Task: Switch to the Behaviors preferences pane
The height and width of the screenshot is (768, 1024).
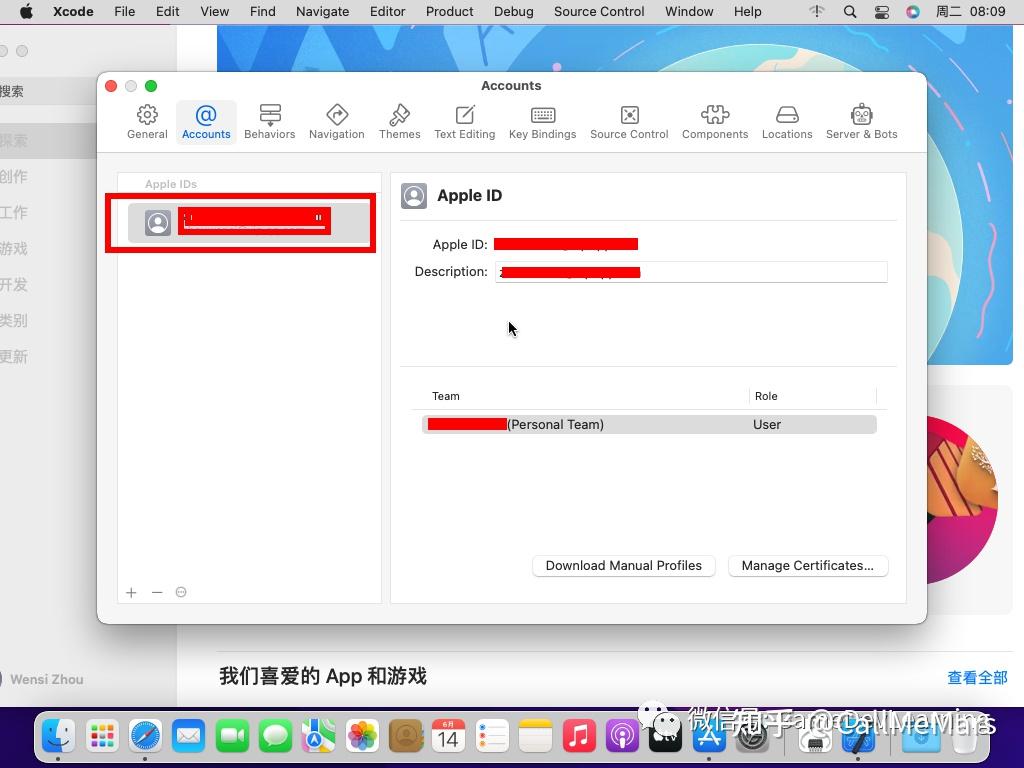Action: [270, 122]
